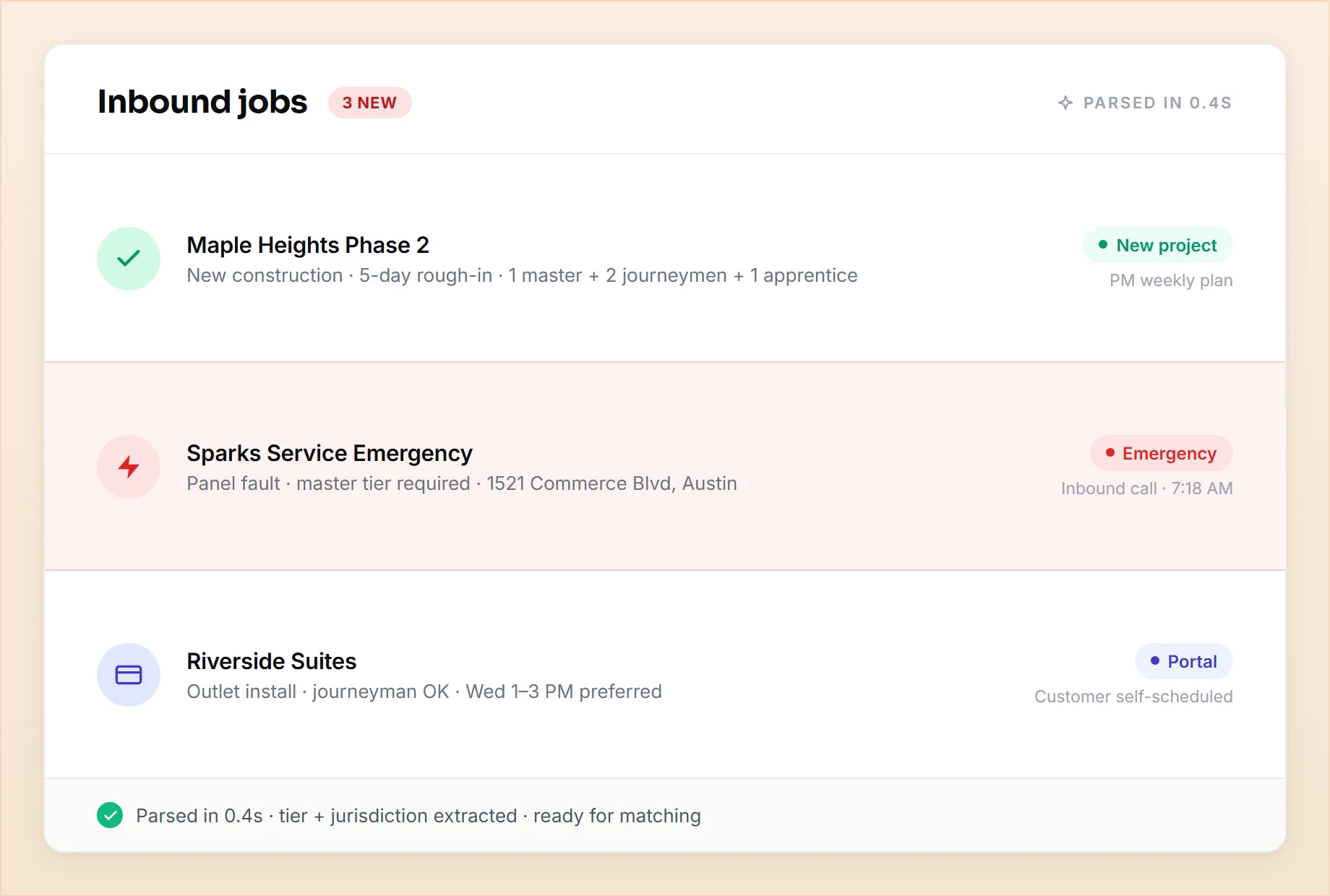Select the New project tag
This screenshot has height=896, width=1330.
(x=1157, y=246)
